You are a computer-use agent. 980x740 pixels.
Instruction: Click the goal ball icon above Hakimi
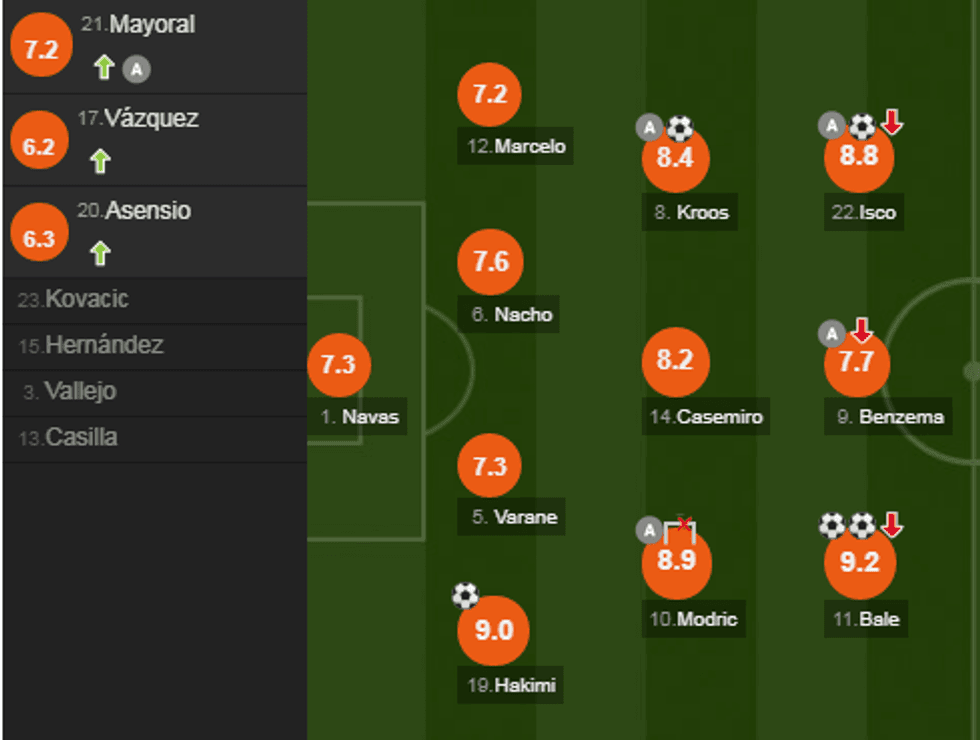pos(465,596)
